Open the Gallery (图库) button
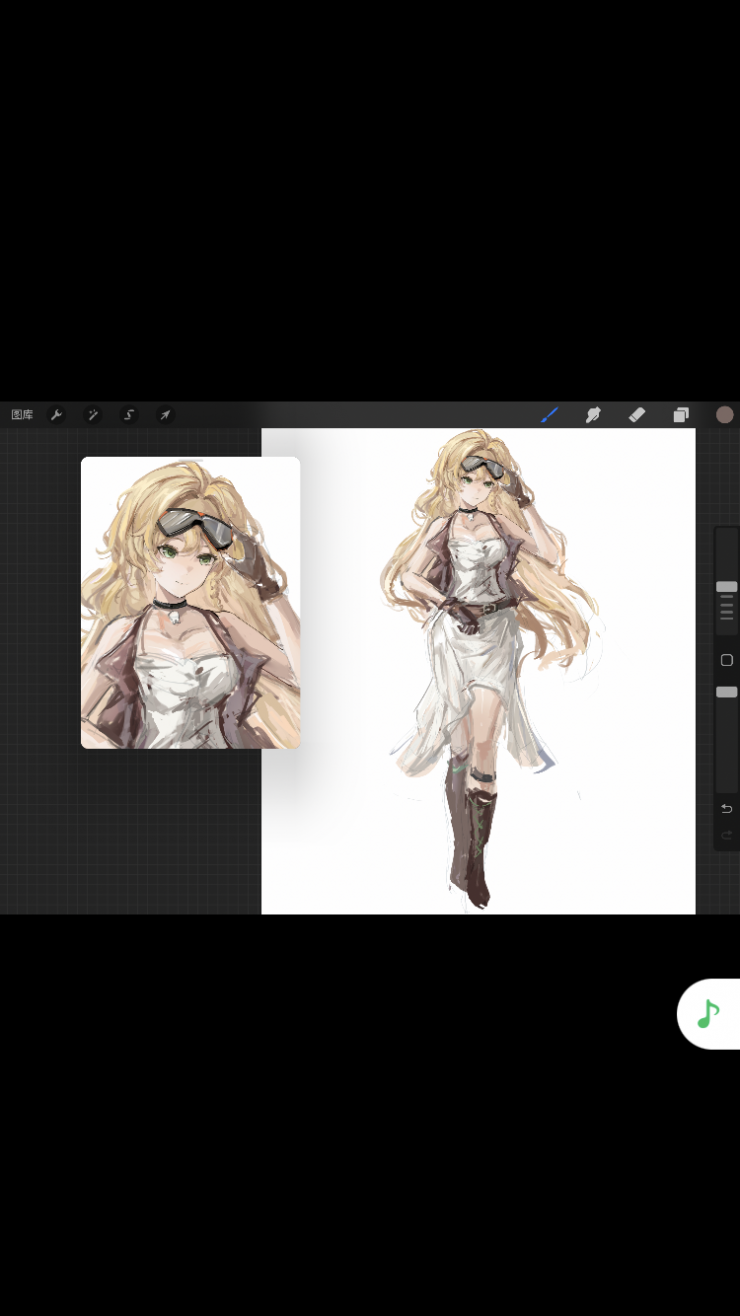Screen dimensions: 740x1316 coord(22,415)
